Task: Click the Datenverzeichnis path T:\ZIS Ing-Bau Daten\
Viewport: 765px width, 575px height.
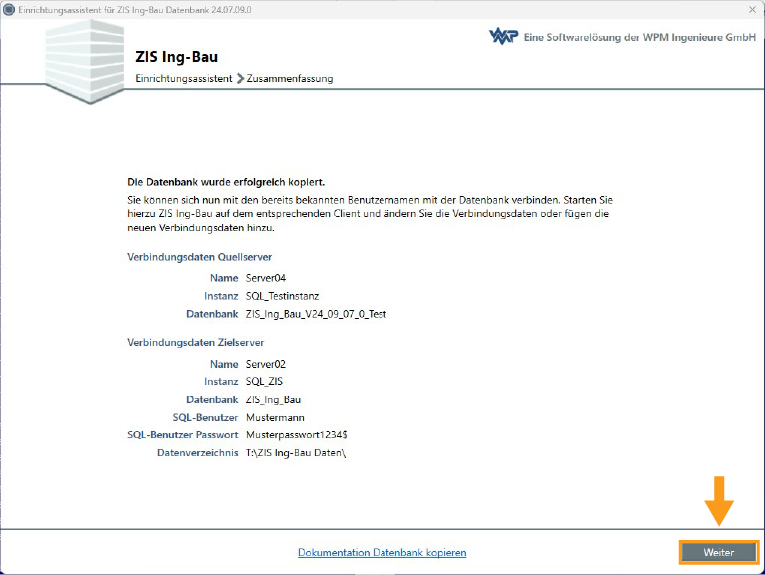Action: coord(295,453)
